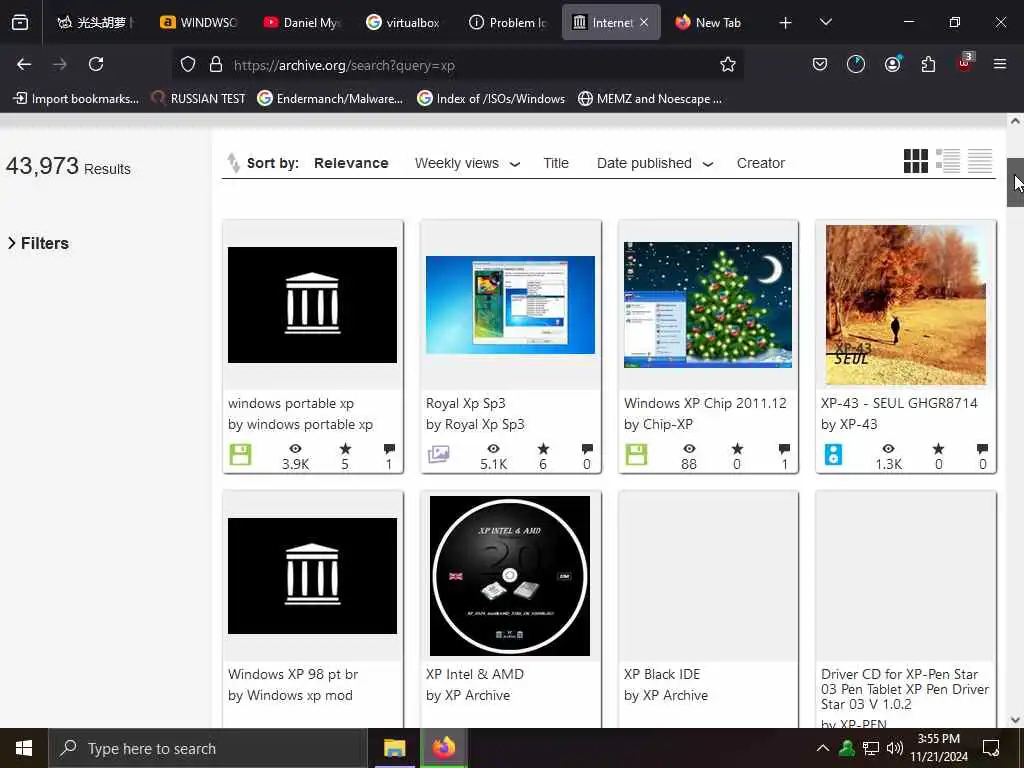Viewport: 1024px width, 768px height.
Task: Reload the current archive.org page
Action: tap(96, 64)
